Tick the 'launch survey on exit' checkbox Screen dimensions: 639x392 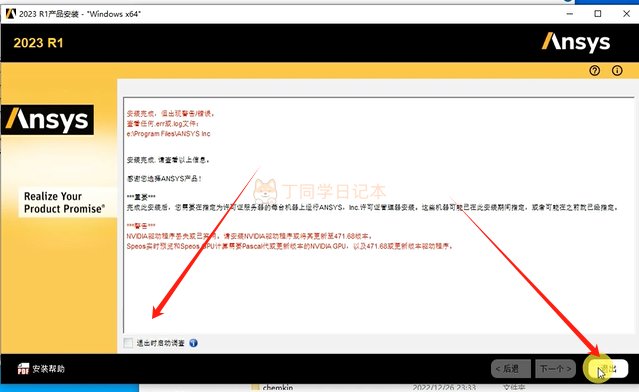coord(128,343)
